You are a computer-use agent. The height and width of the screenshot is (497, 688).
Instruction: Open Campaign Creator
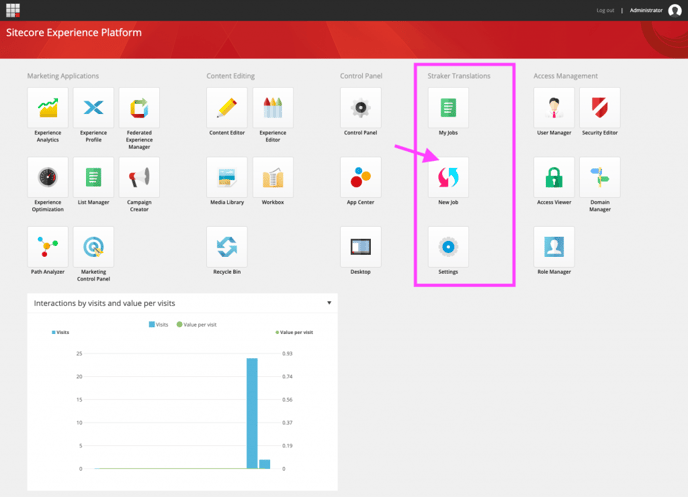tap(139, 177)
